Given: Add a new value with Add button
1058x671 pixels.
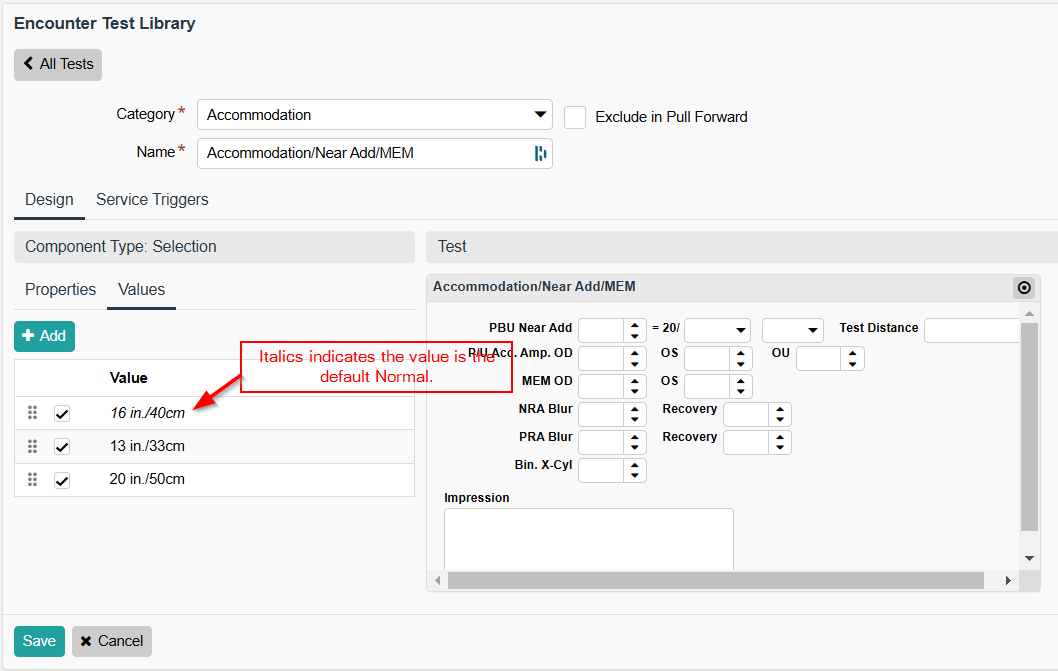Looking at the screenshot, I should (44, 336).
